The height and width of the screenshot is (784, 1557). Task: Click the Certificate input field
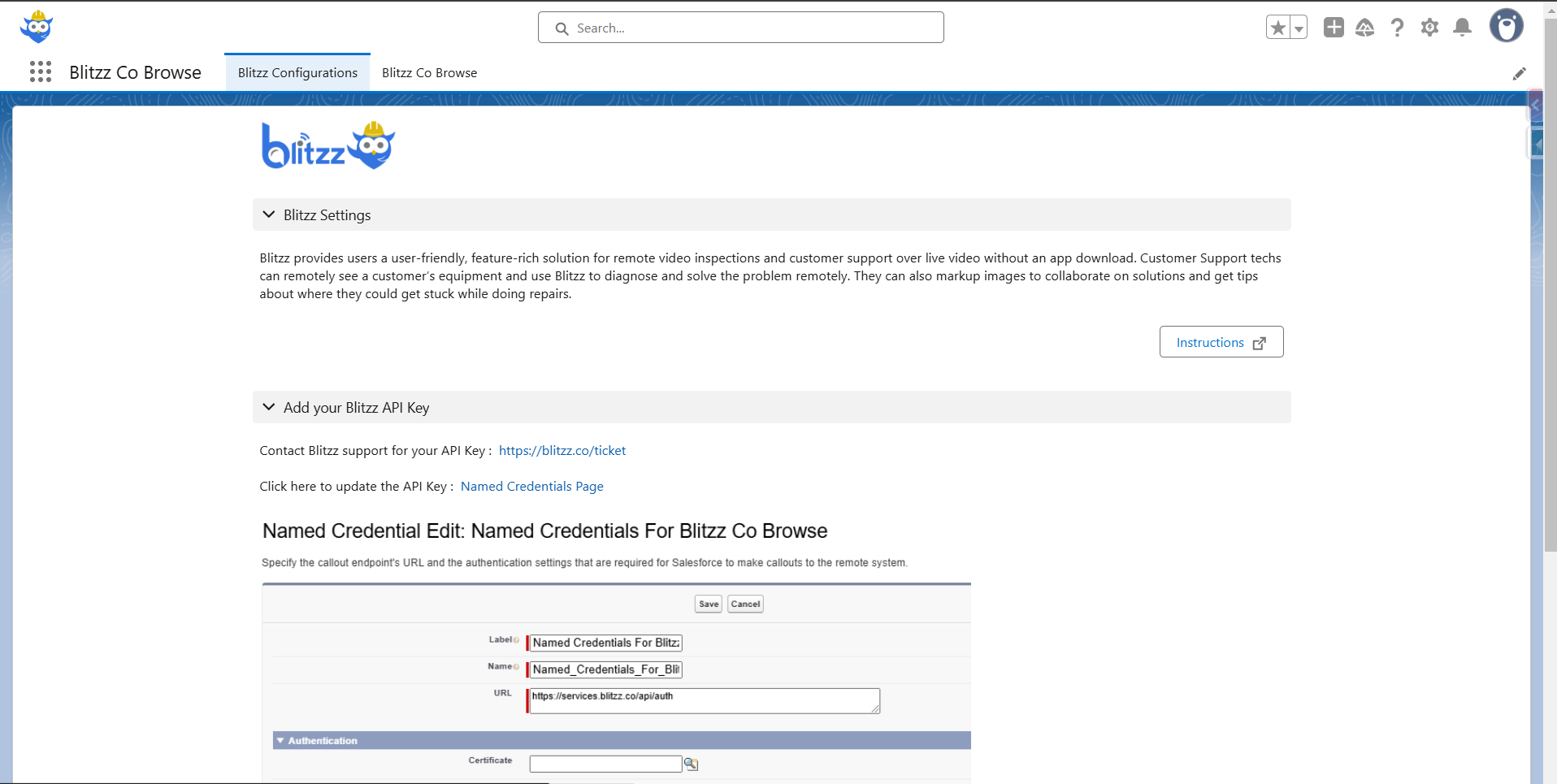click(605, 764)
